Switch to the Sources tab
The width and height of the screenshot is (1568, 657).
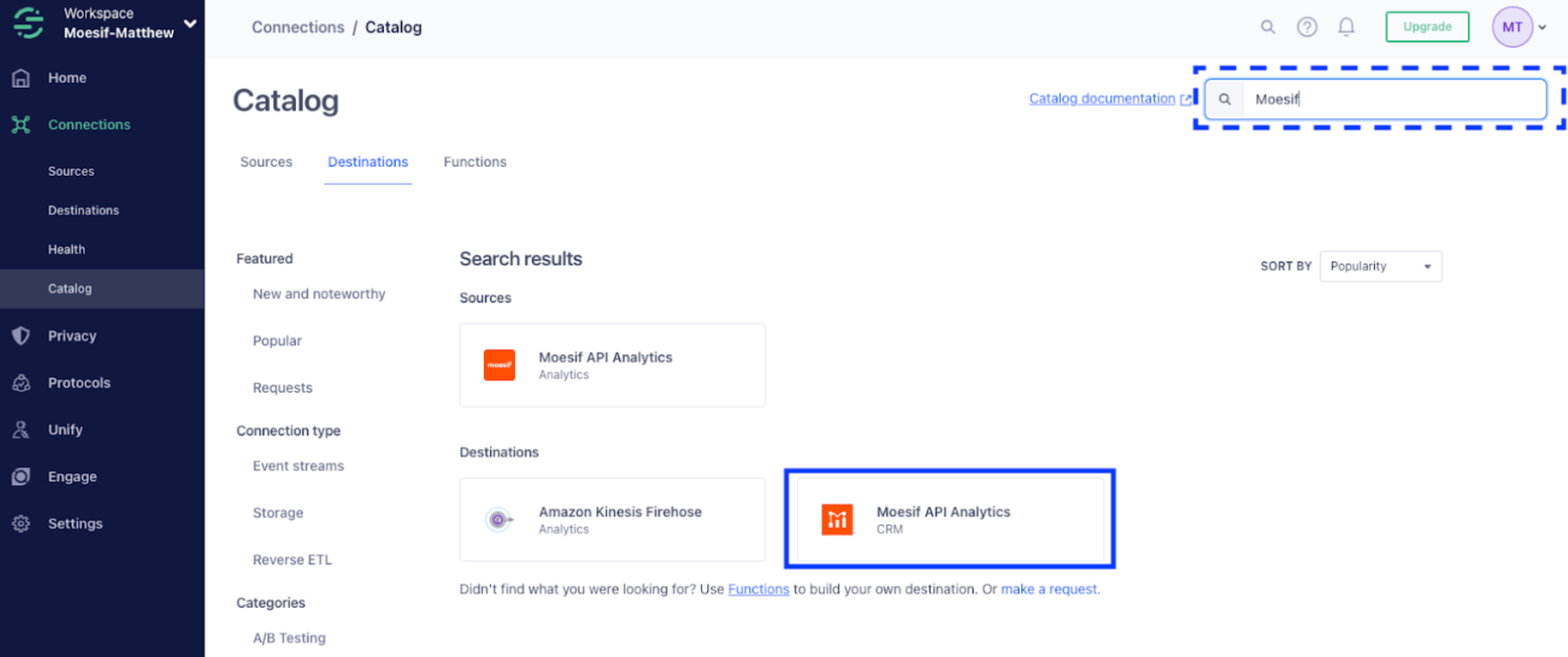266,162
